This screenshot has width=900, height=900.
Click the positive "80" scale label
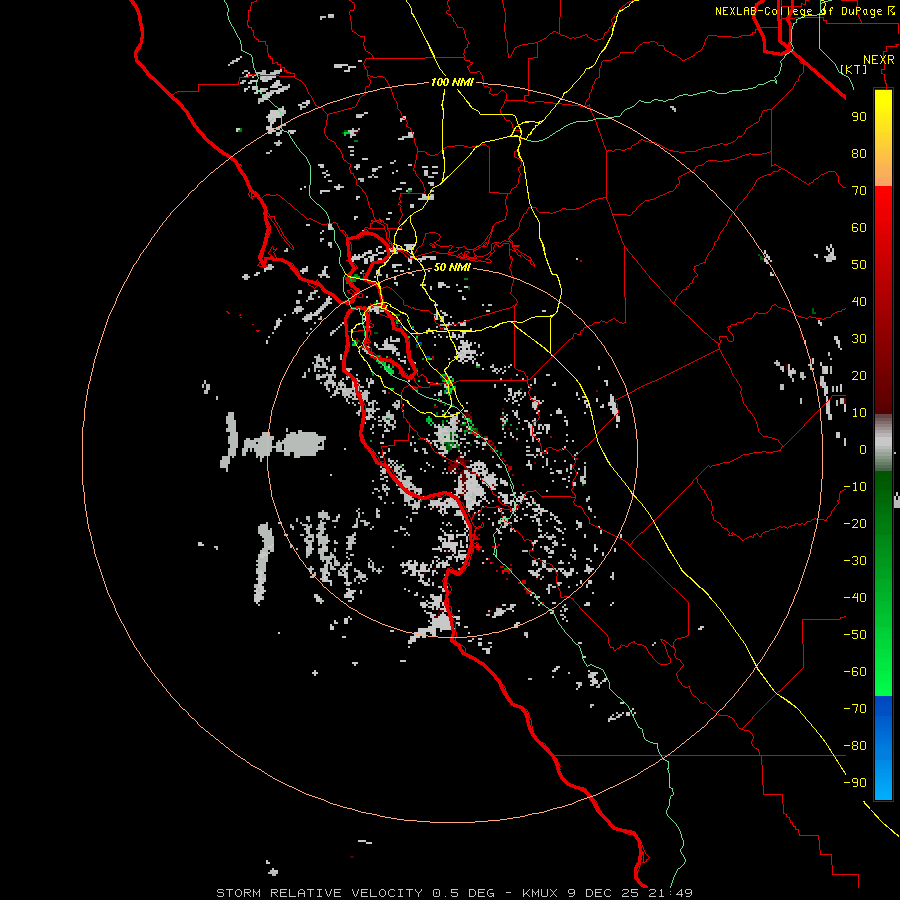click(x=859, y=153)
